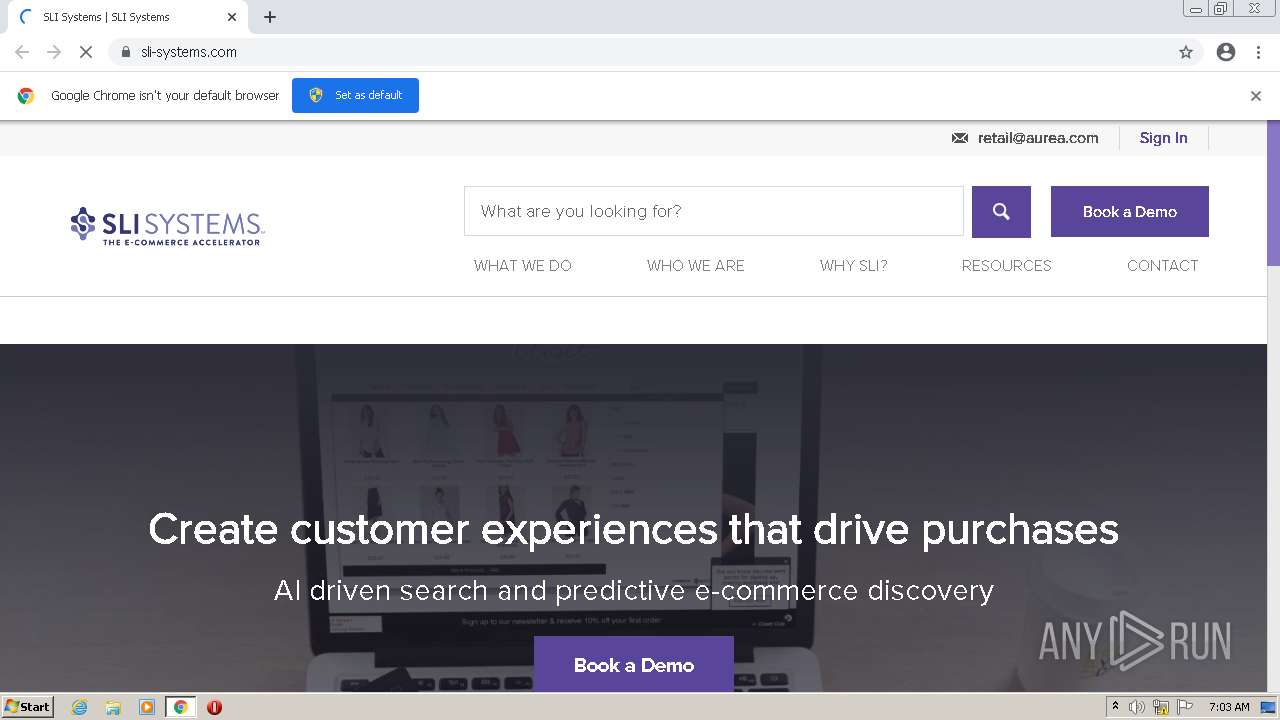This screenshot has height=720, width=1280.
Task: Click the purple search magnifier button
Action: pyautogui.click(x=1001, y=211)
